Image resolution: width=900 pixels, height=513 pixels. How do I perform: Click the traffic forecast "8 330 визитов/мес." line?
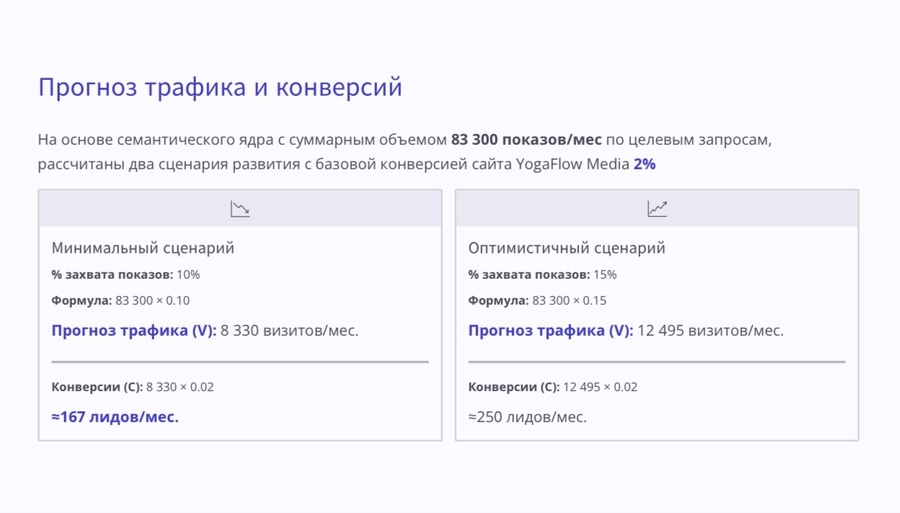pos(288,331)
